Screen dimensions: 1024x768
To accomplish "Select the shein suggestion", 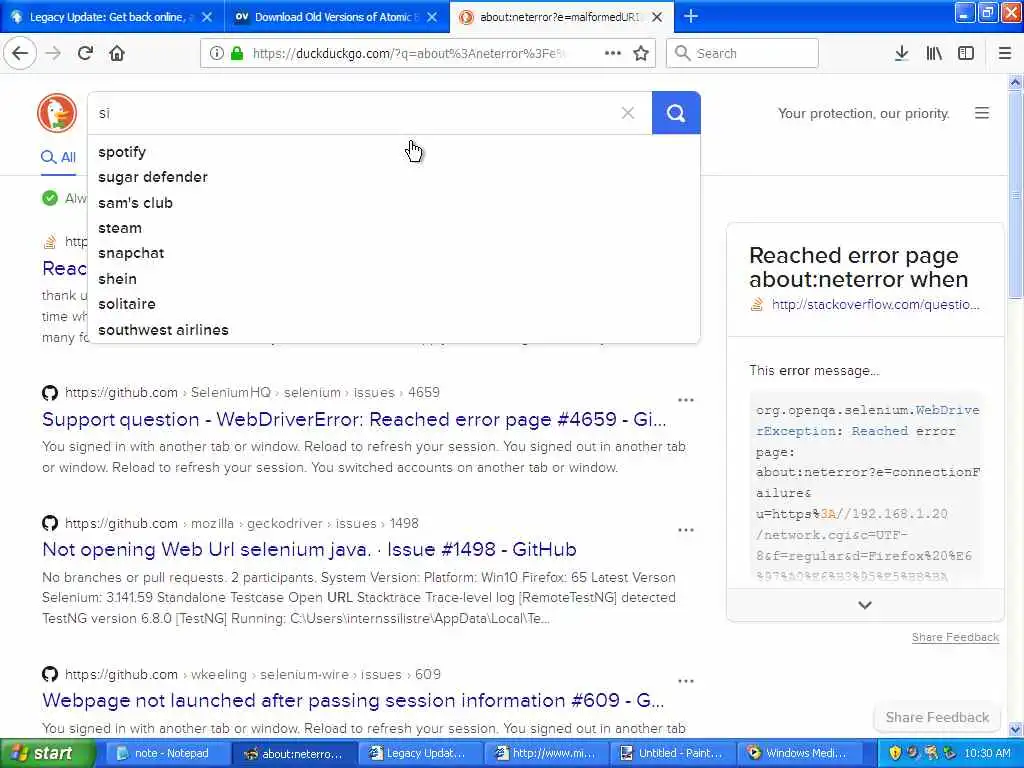I will click(x=394, y=279).
